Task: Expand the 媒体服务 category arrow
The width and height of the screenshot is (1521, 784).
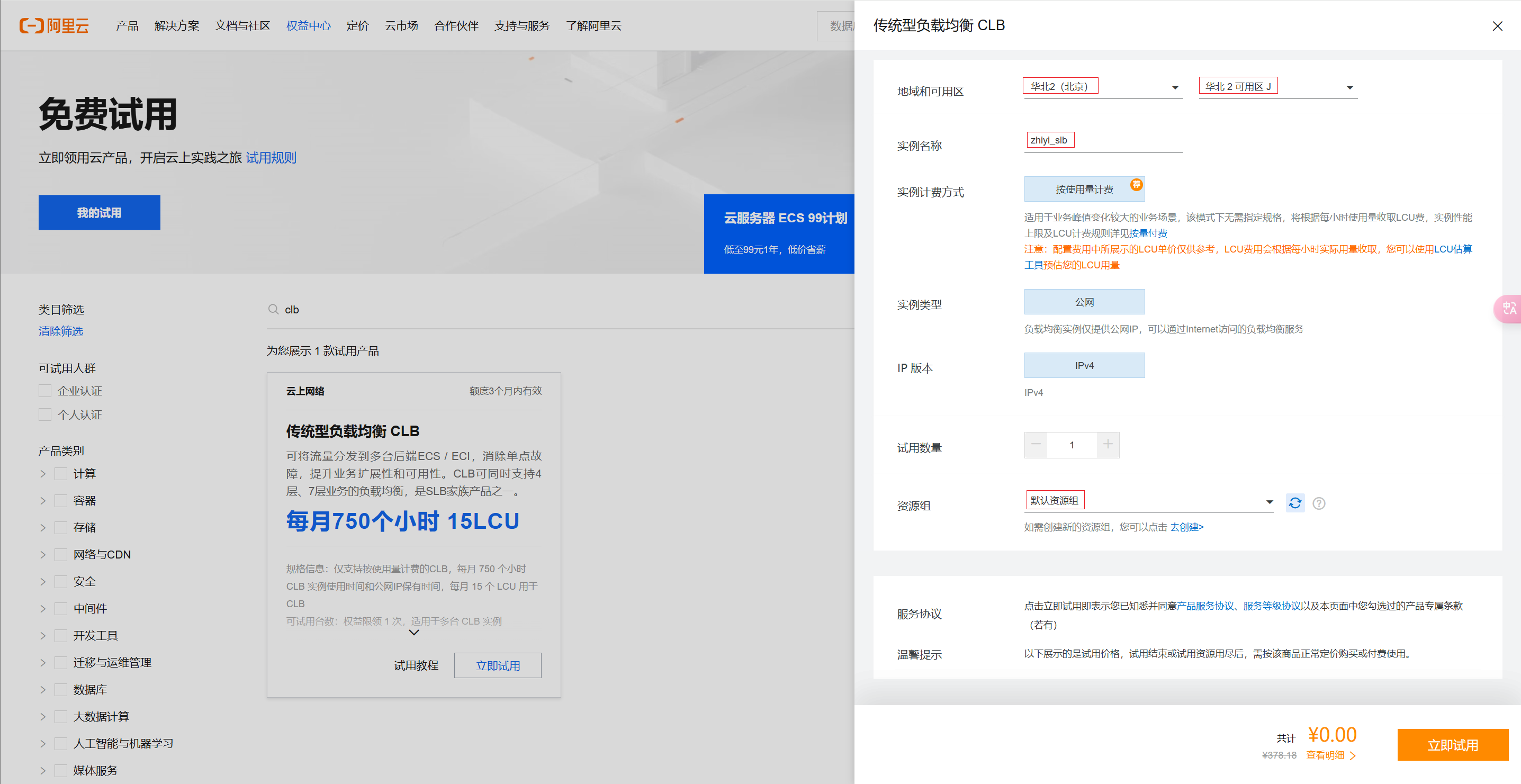Action: [42, 770]
